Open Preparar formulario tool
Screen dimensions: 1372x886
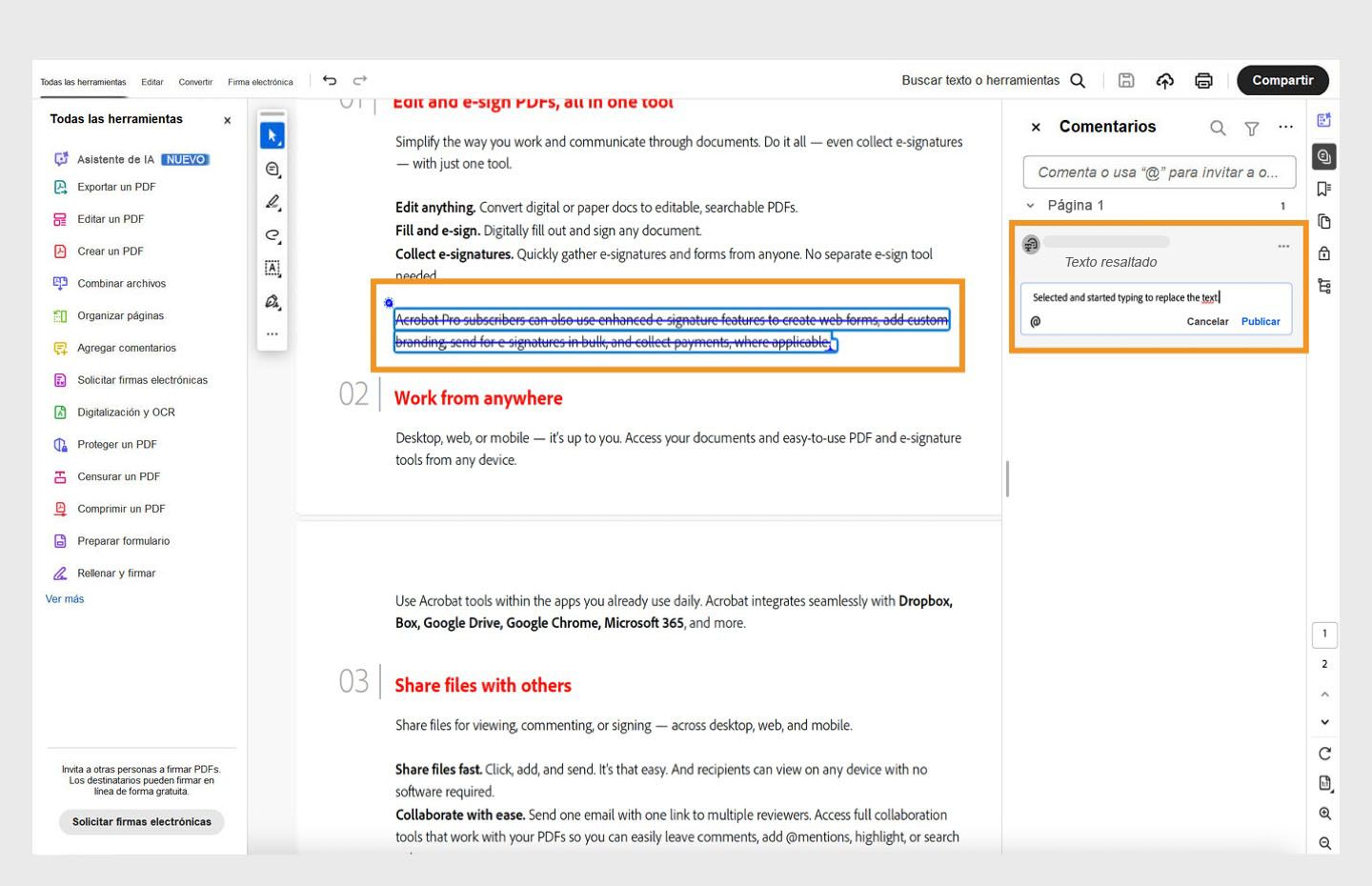(x=111, y=541)
